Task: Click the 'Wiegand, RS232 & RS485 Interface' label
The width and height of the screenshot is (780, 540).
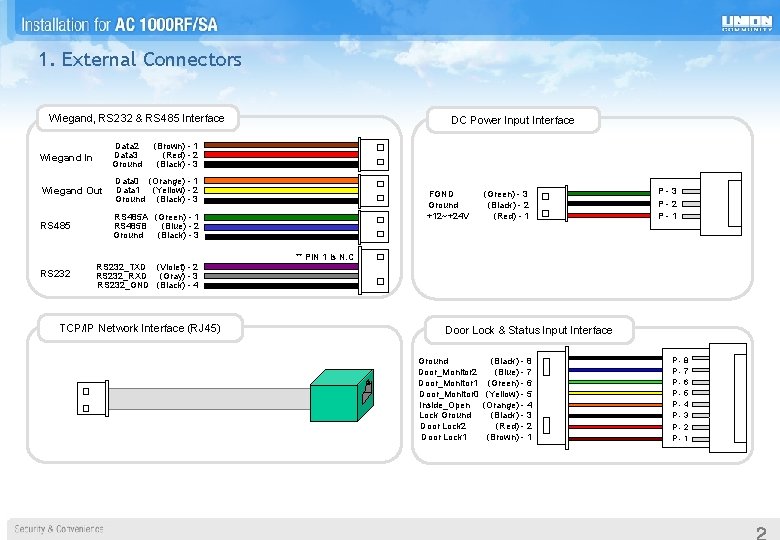Action: [136, 118]
